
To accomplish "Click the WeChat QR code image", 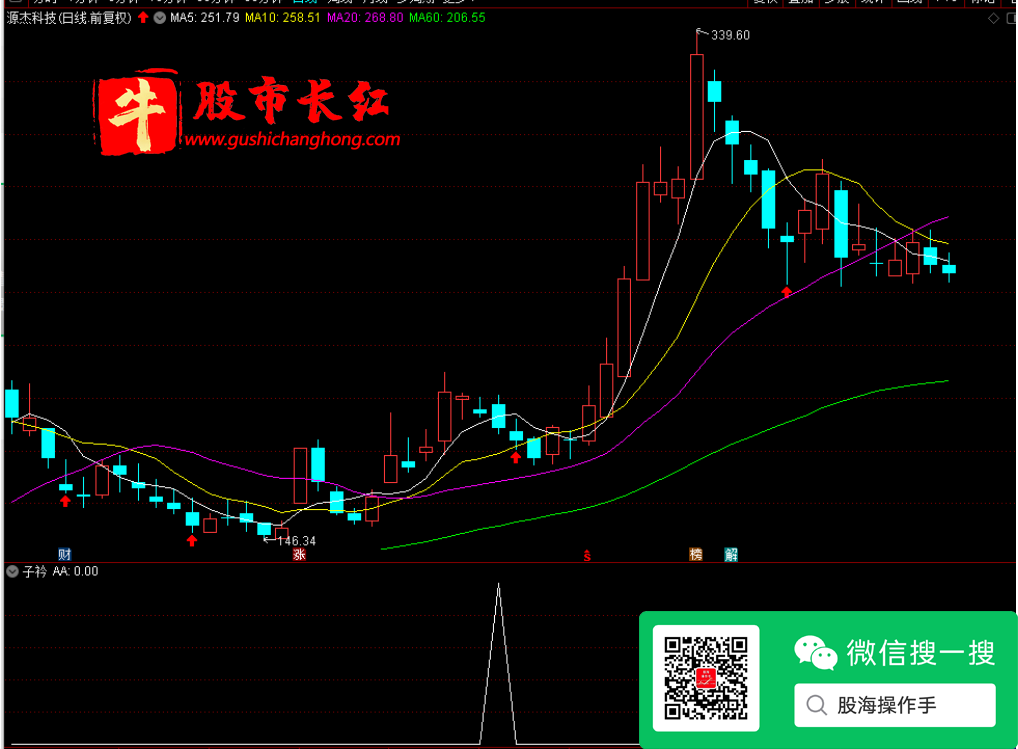I will [706, 678].
